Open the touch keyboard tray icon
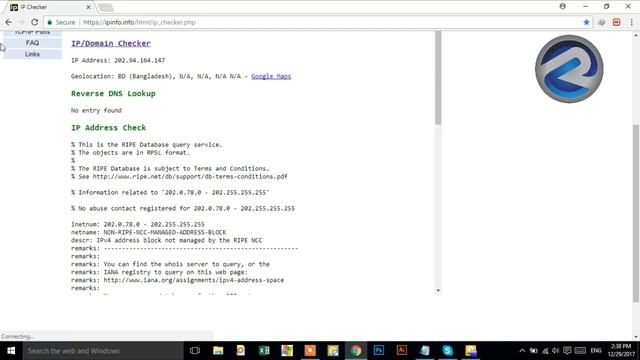The height and width of the screenshot is (360, 640). [x=580, y=351]
